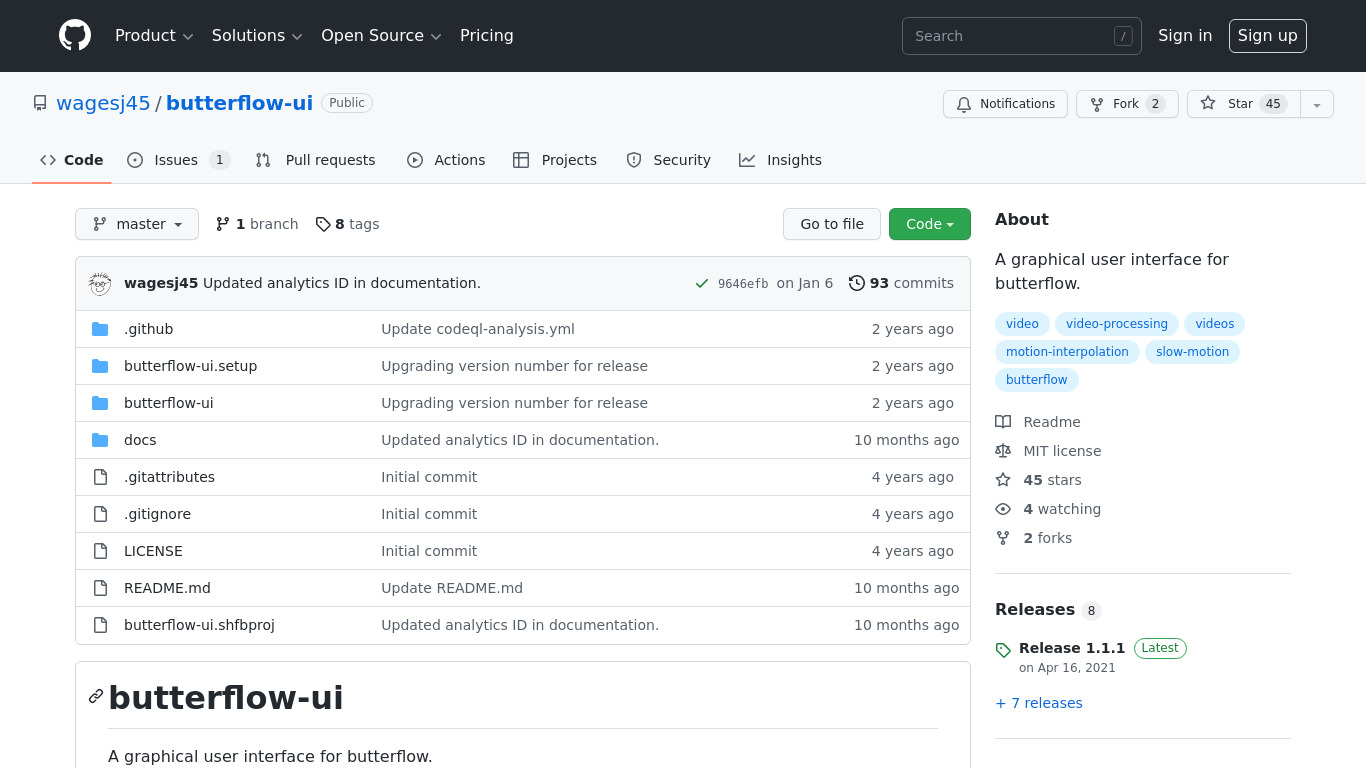Click the star icon beside 45 stars
The height and width of the screenshot is (768, 1366).
[x=1003, y=480]
